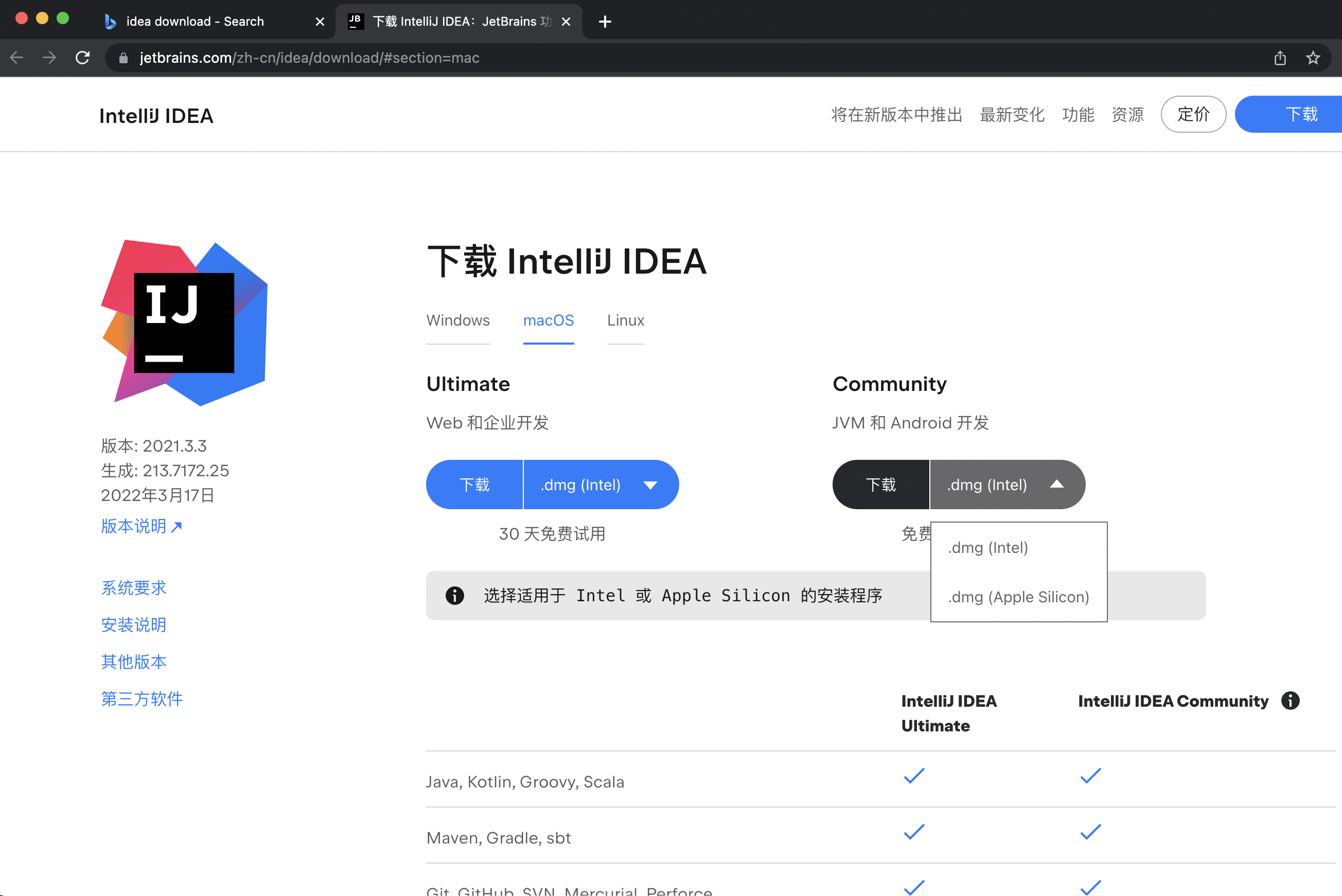Image resolution: width=1342 pixels, height=896 pixels.
Task: Click the browser forward arrow
Action: pyautogui.click(x=49, y=58)
